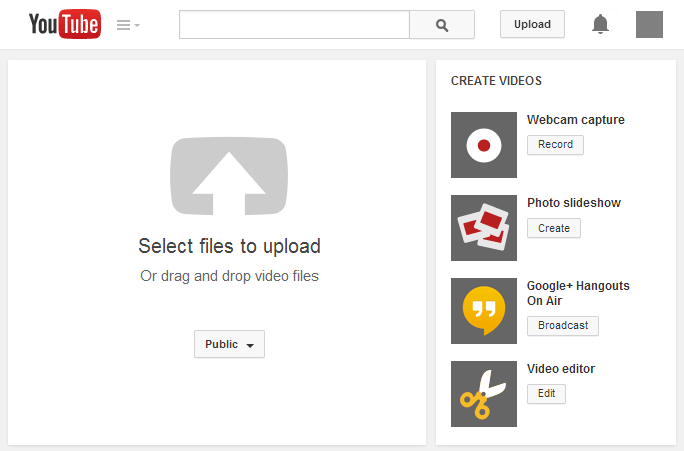Click the Google+ Hangouts icon
684x451 pixels.
[484, 311]
